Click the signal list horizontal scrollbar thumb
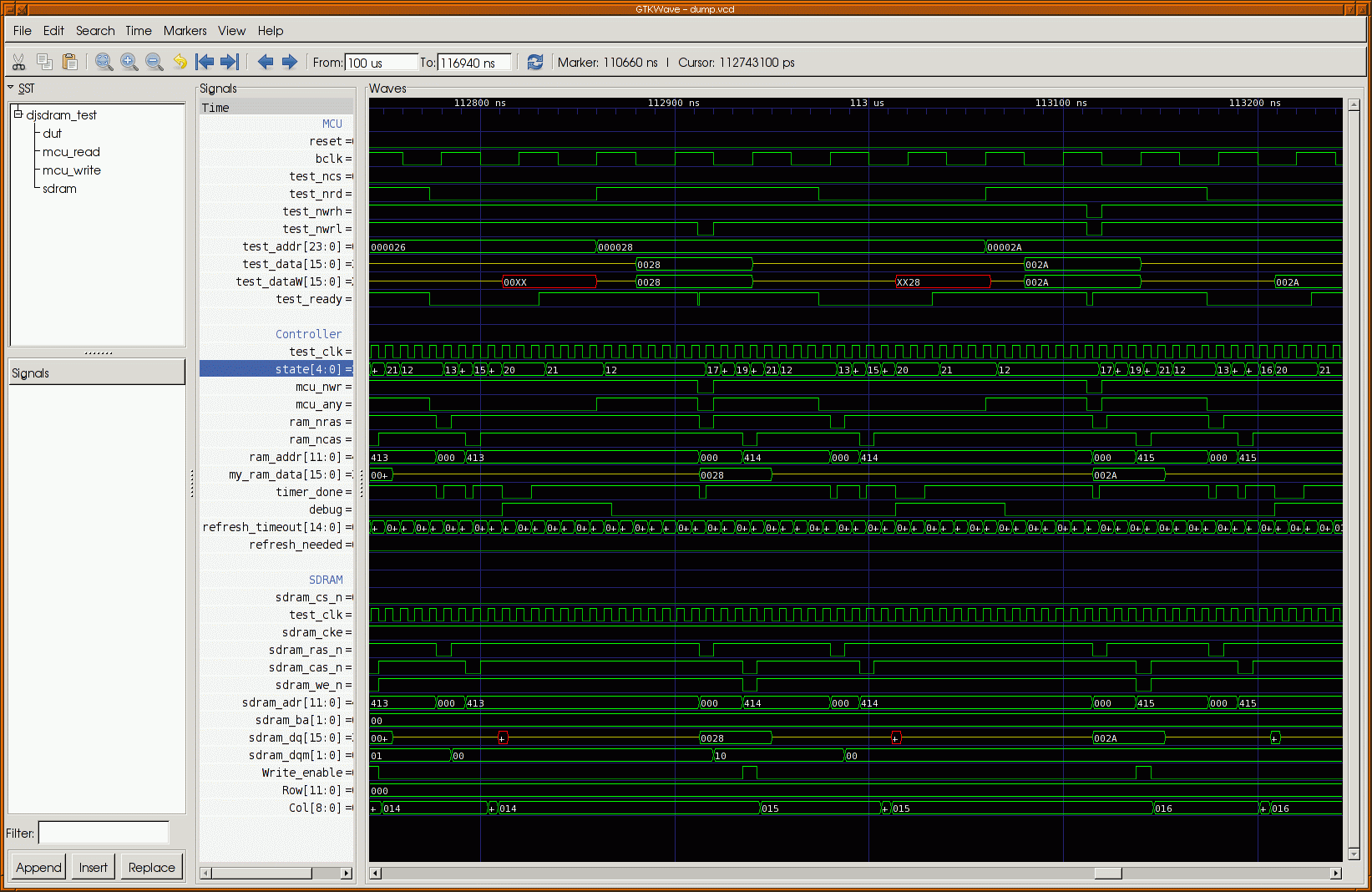 click(x=261, y=873)
